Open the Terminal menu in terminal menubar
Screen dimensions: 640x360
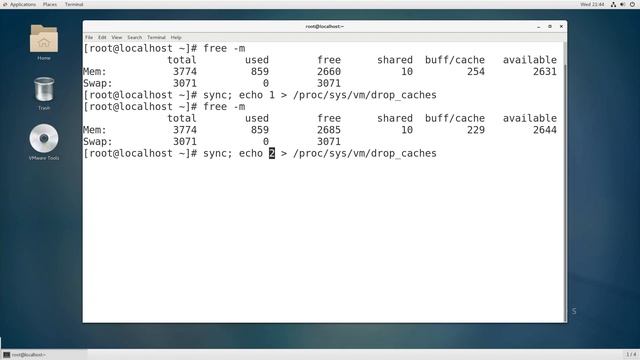click(x=156, y=37)
